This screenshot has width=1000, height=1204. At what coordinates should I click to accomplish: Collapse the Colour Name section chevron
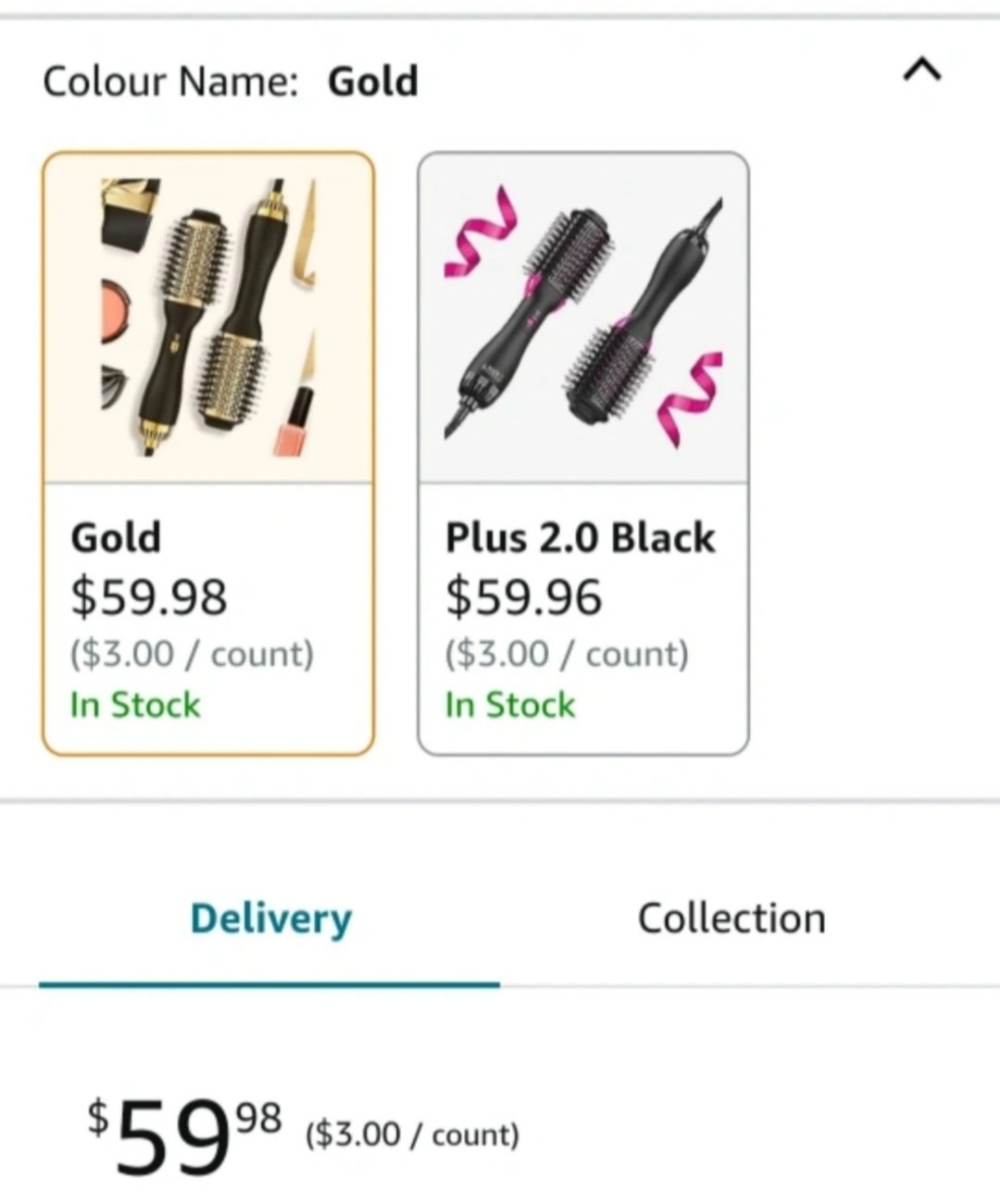pyautogui.click(x=922, y=70)
